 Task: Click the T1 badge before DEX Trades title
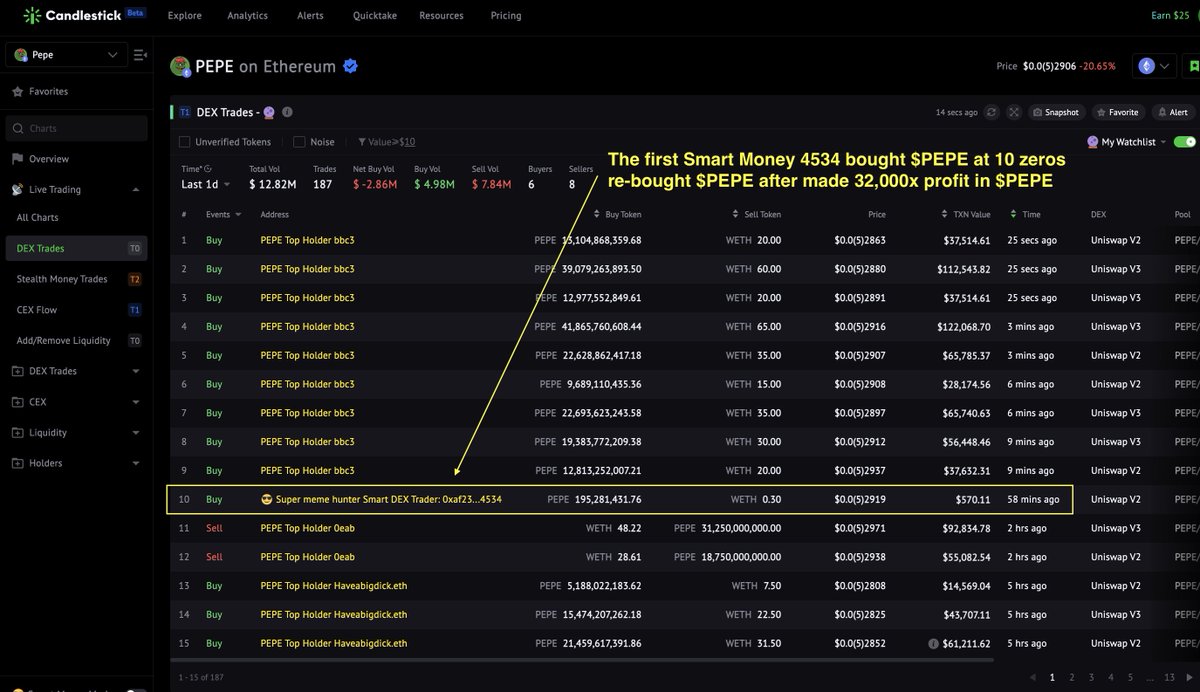click(x=185, y=112)
